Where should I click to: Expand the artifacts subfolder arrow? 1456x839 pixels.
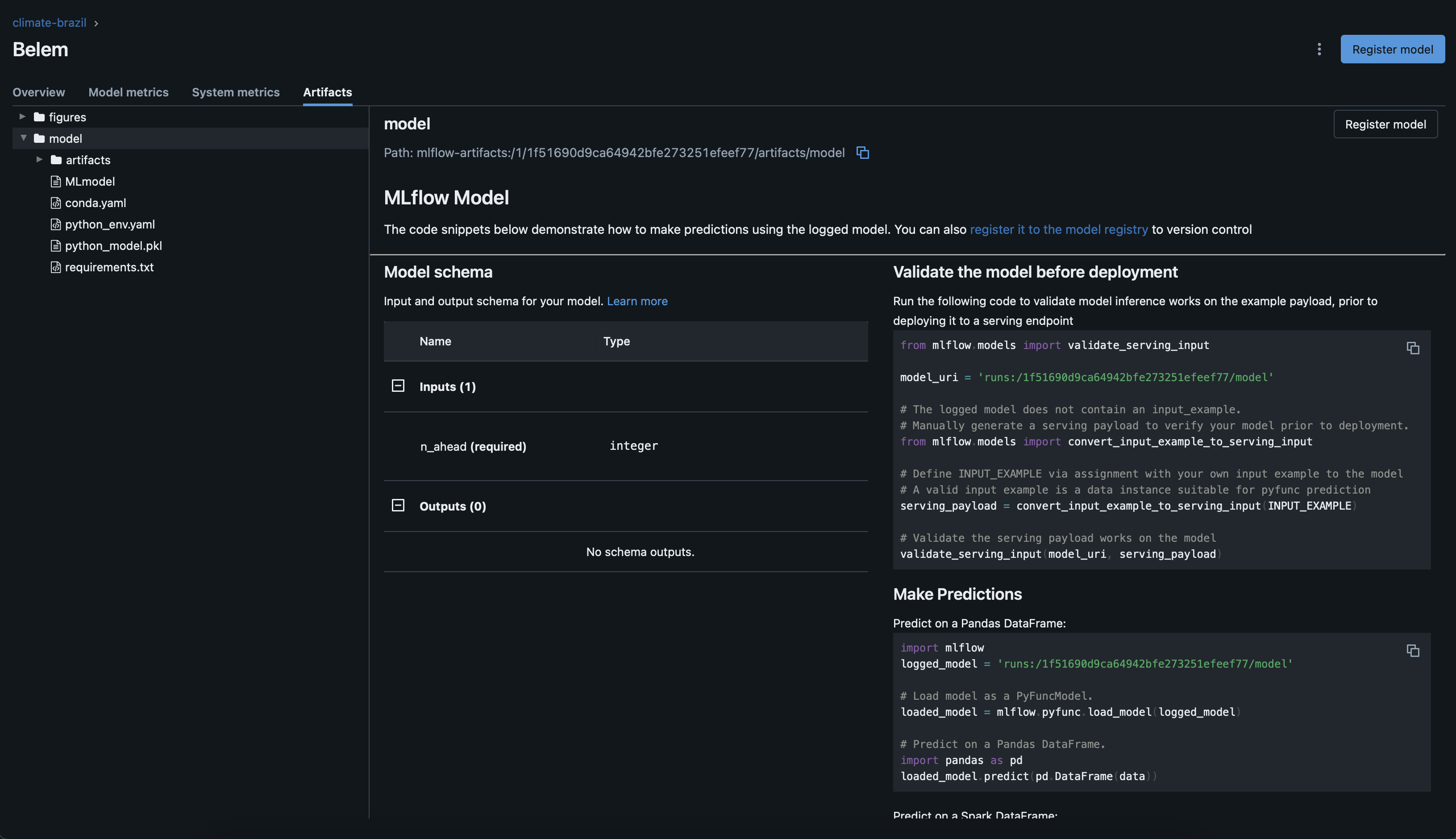[x=39, y=159]
